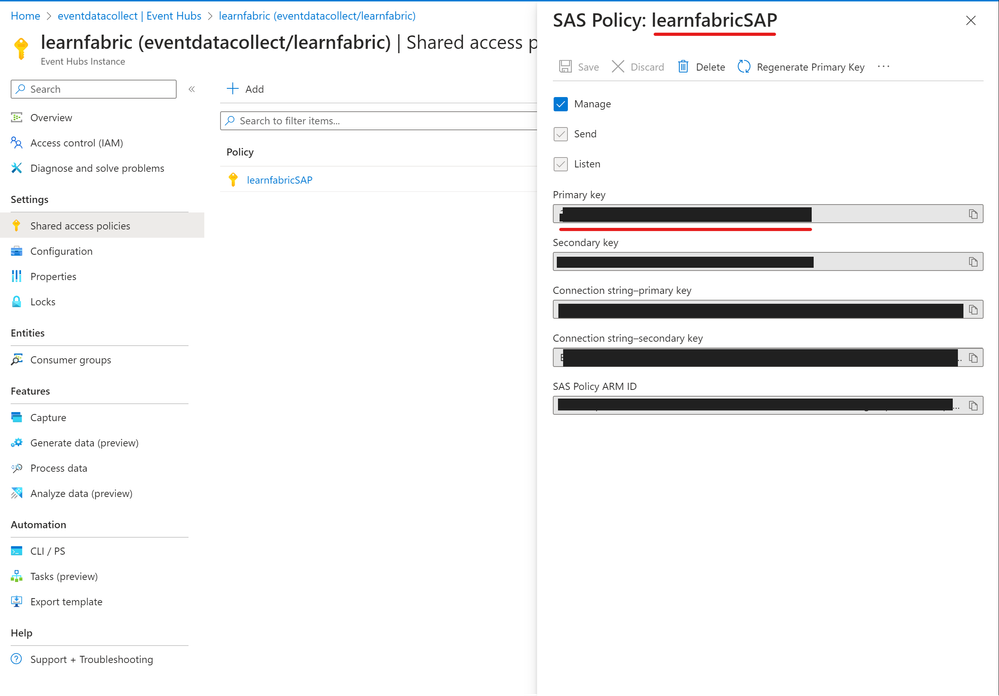Open the learnfabricSAP policy link

click(x=280, y=180)
